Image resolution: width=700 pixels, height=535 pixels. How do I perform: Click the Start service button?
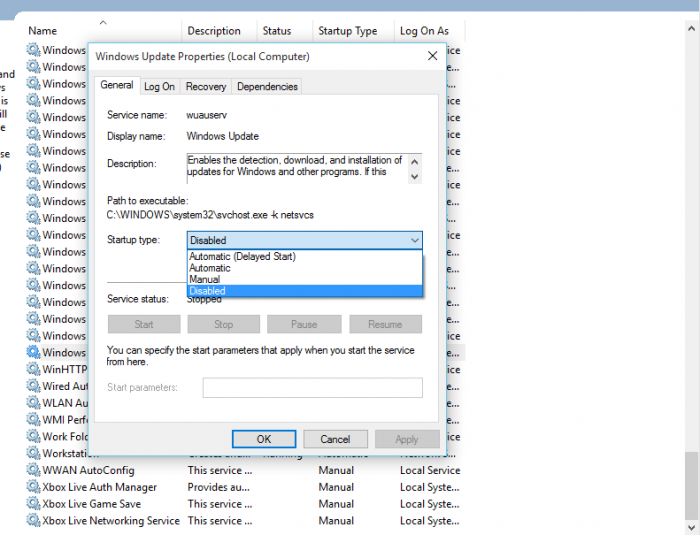144,324
